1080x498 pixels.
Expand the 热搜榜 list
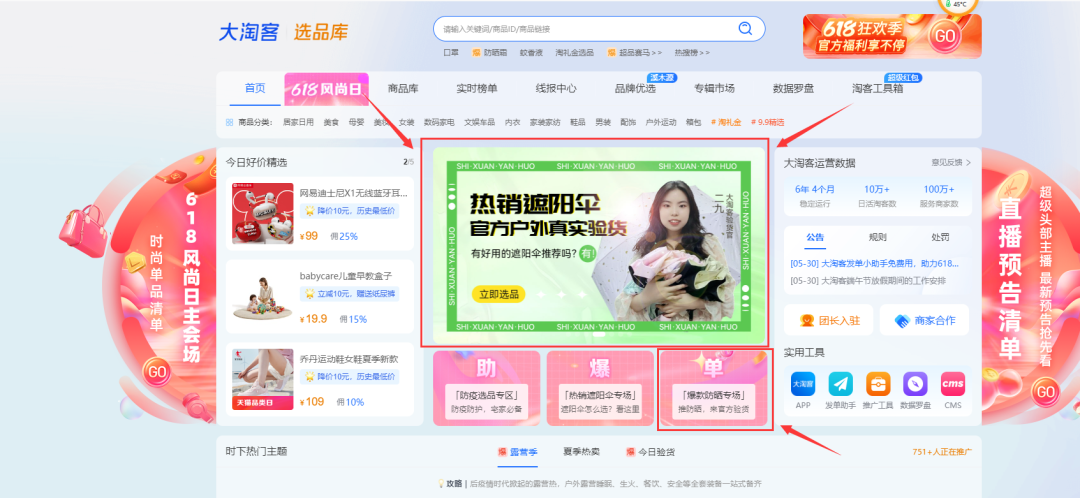point(692,52)
